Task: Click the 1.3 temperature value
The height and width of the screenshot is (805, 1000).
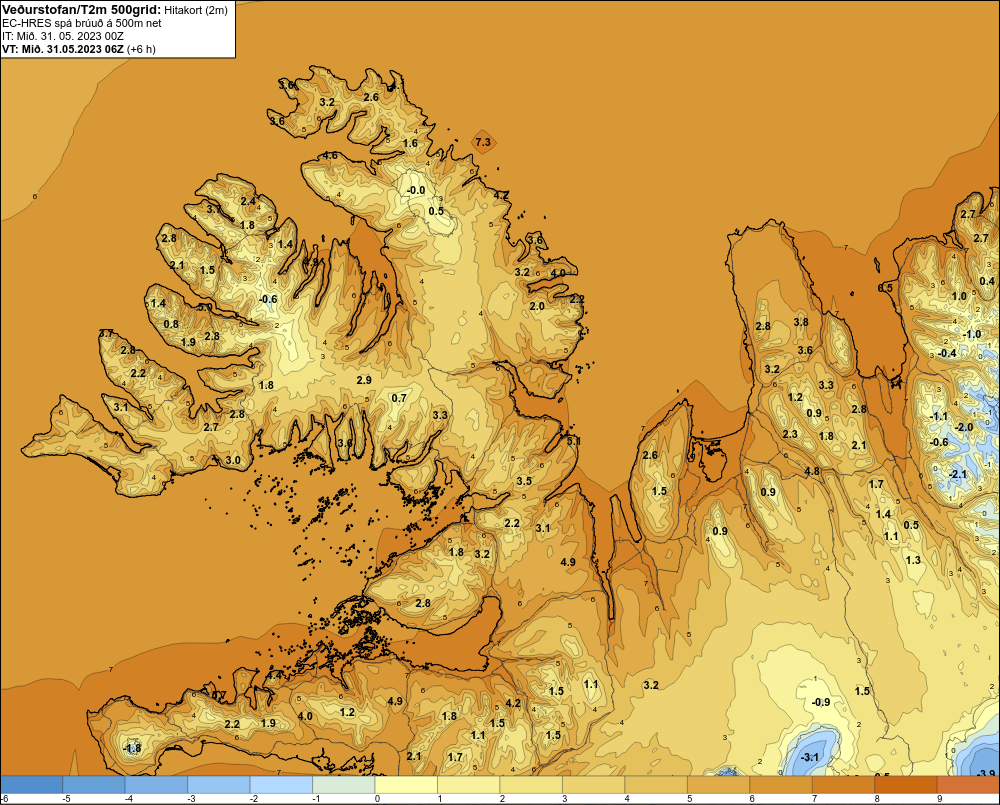Action: coord(913,559)
